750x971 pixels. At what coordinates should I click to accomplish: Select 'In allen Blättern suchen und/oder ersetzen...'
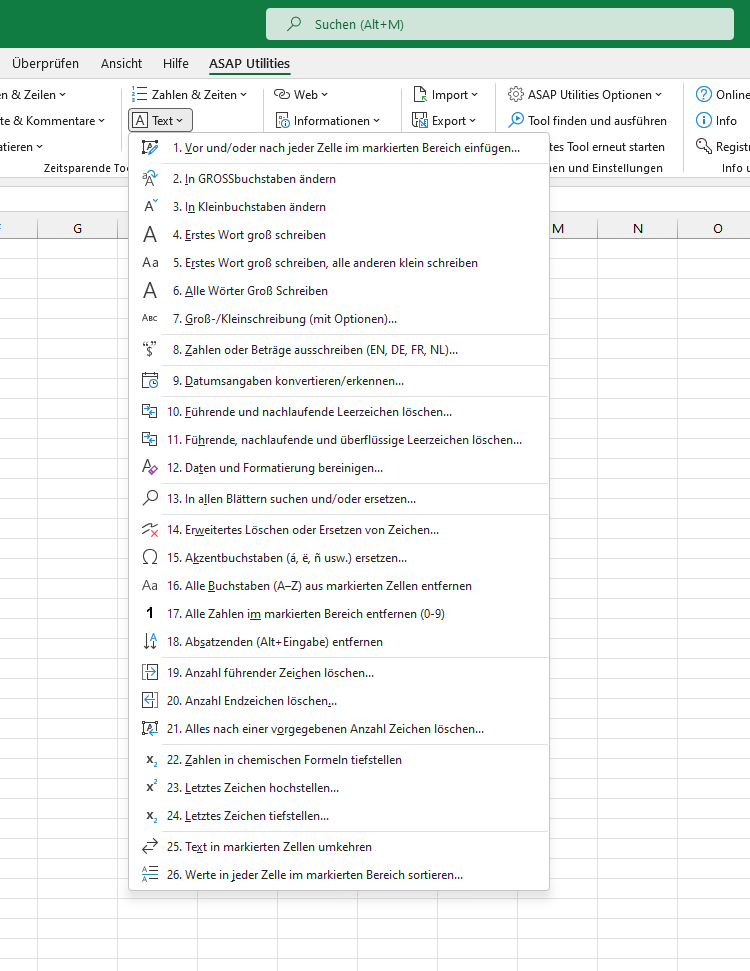click(x=339, y=499)
